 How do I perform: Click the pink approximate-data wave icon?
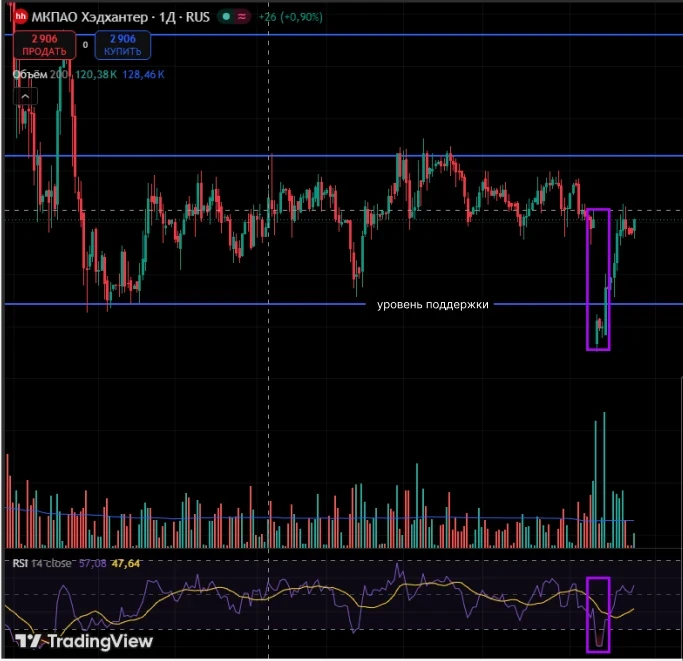242,17
